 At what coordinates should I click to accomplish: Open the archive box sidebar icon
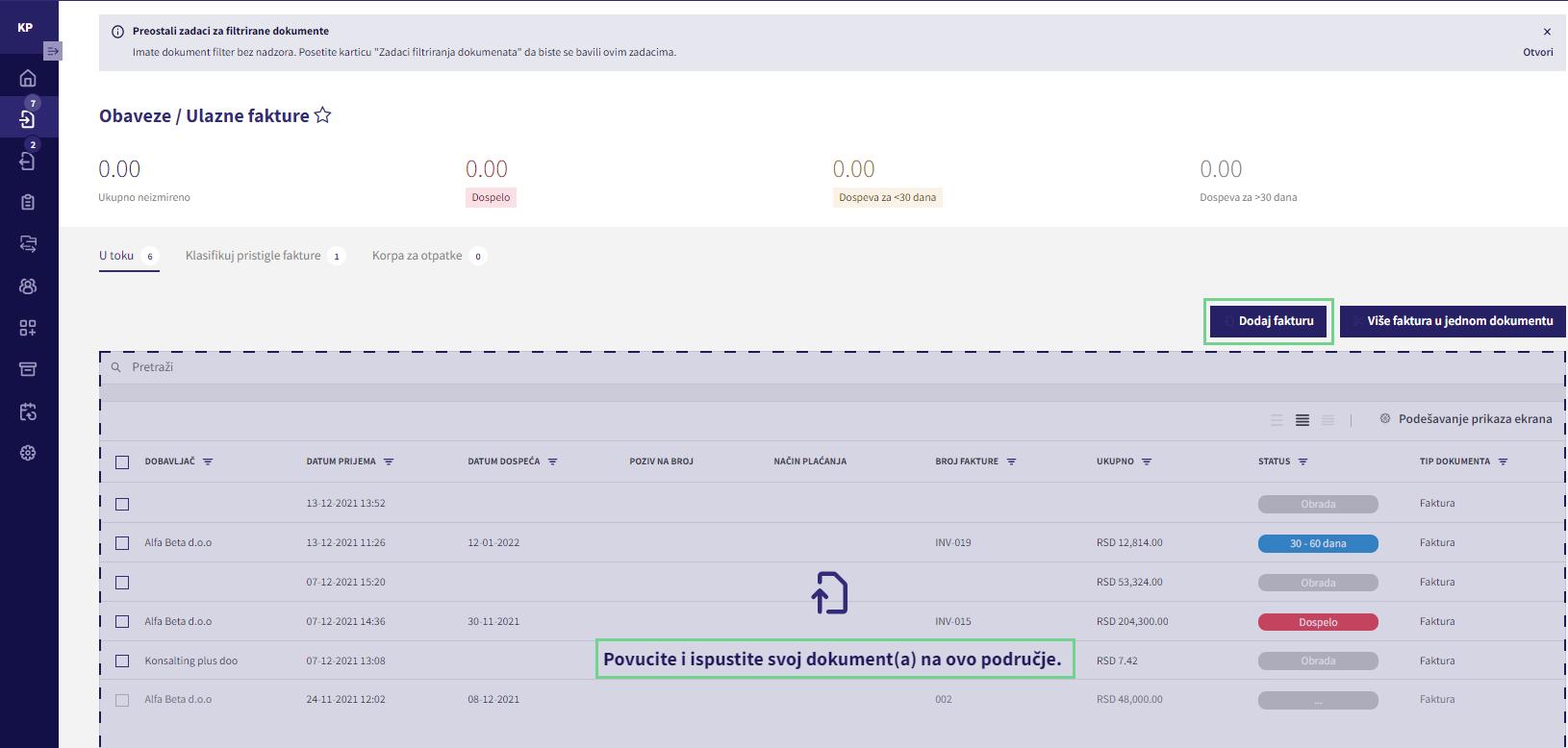click(x=28, y=369)
